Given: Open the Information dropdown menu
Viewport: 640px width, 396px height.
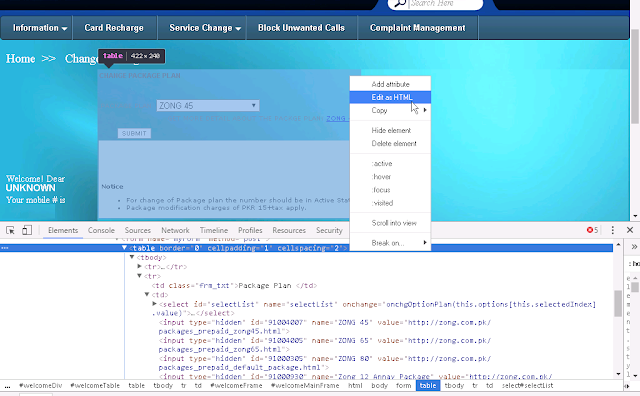Looking at the screenshot, I should [x=40, y=28].
